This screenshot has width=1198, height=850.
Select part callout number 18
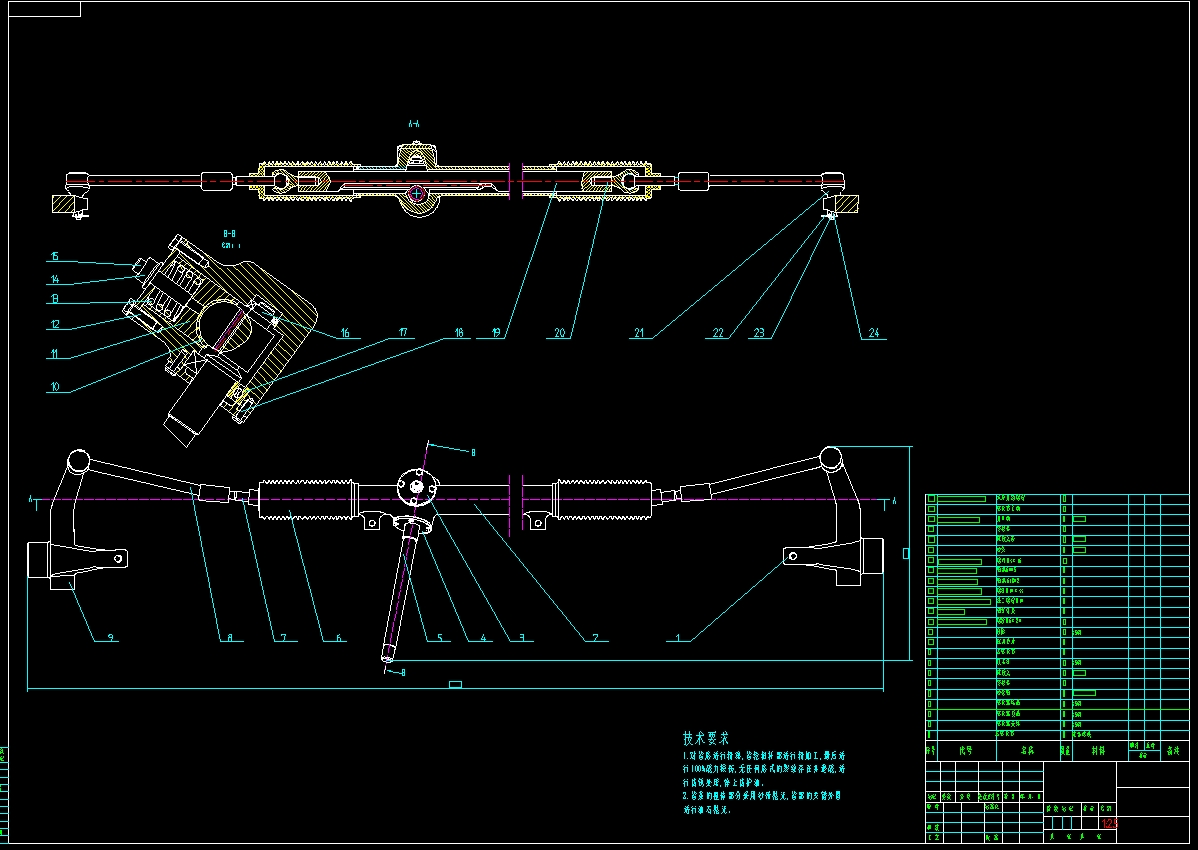[x=458, y=333]
